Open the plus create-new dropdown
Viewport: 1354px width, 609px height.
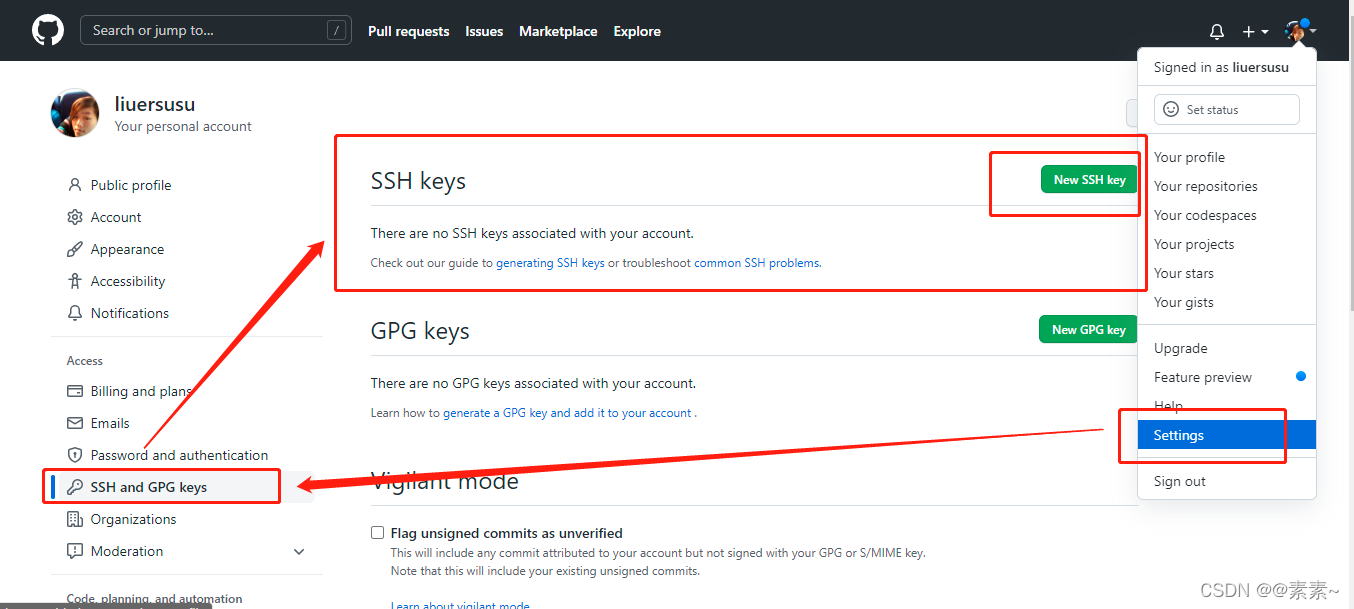click(1255, 31)
